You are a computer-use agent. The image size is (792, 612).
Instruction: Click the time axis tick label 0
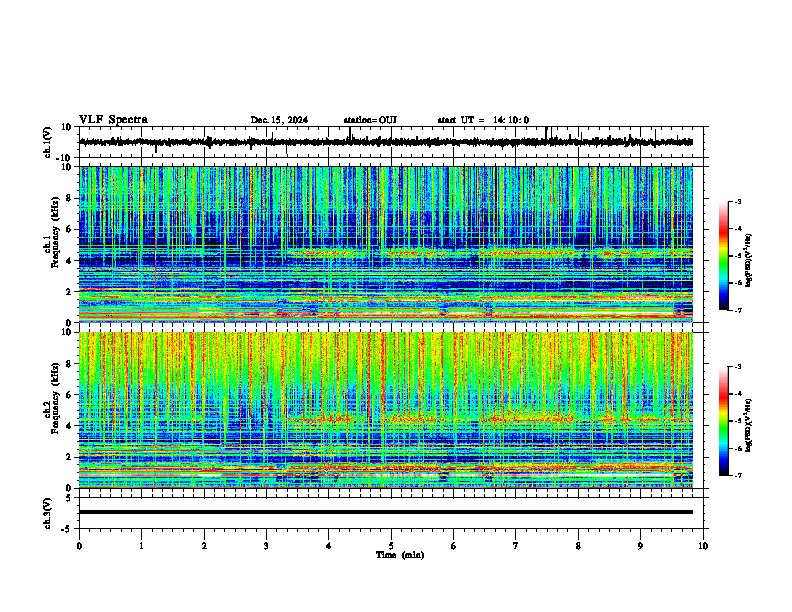tap(79, 546)
